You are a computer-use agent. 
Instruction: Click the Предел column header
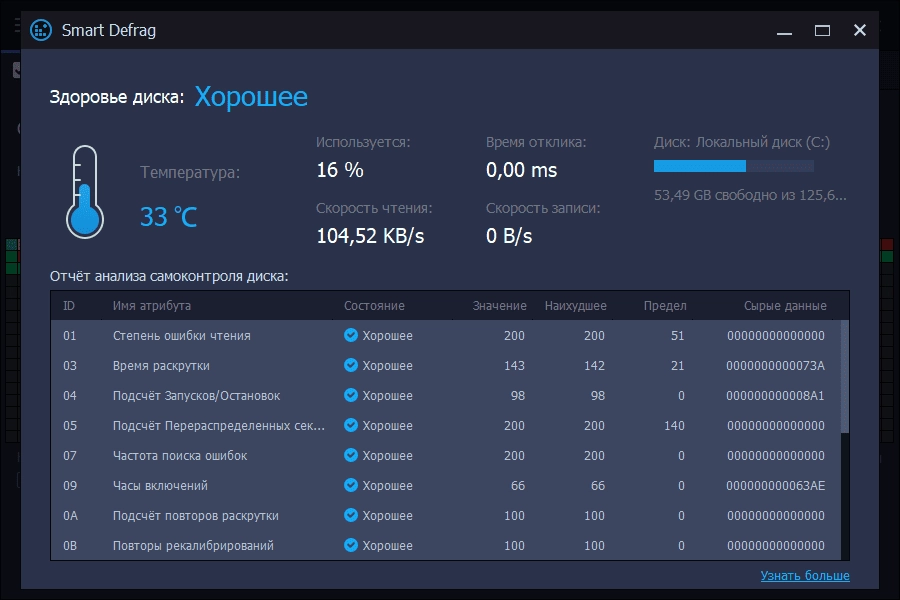point(665,305)
